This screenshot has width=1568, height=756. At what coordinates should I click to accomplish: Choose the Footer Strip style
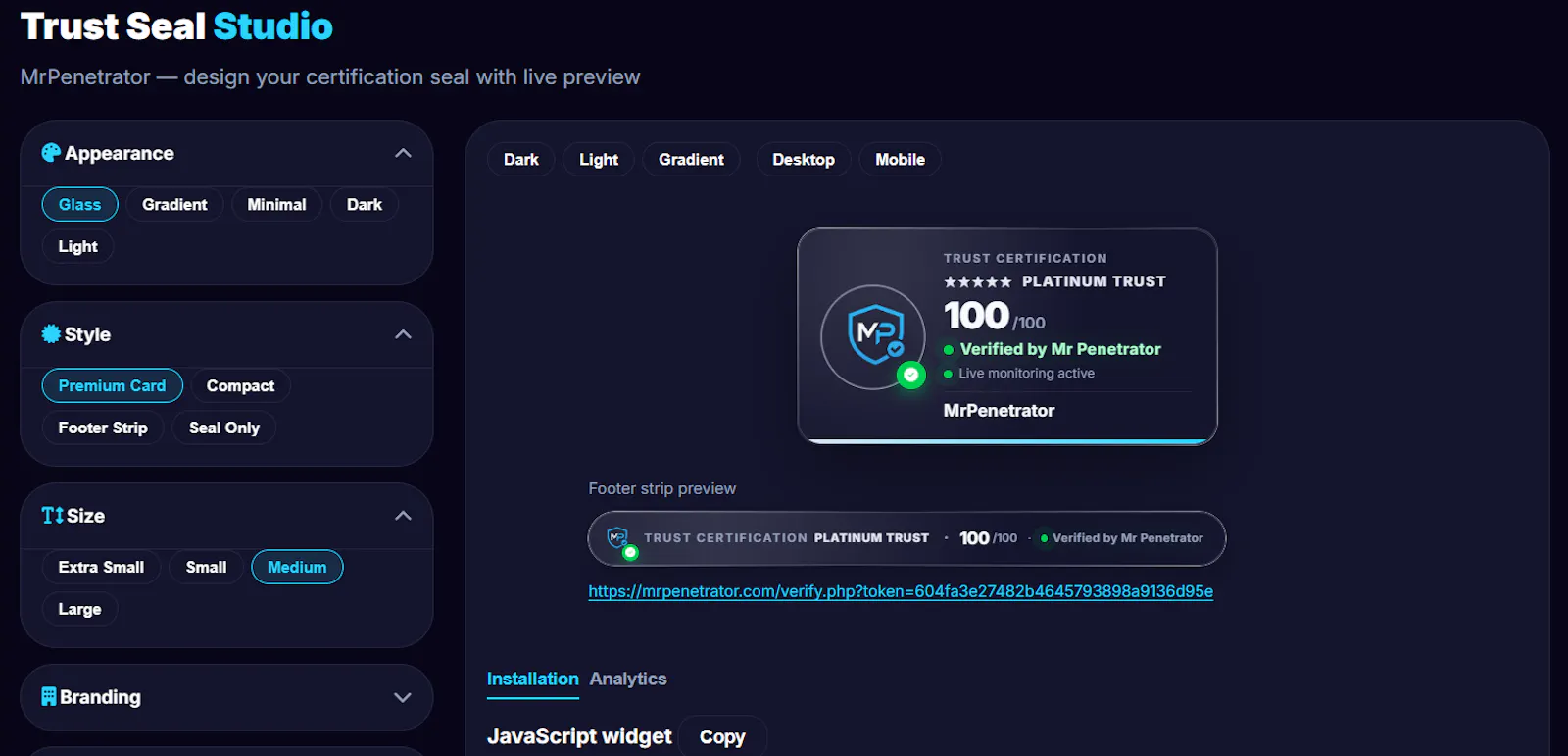(x=103, y=428)
